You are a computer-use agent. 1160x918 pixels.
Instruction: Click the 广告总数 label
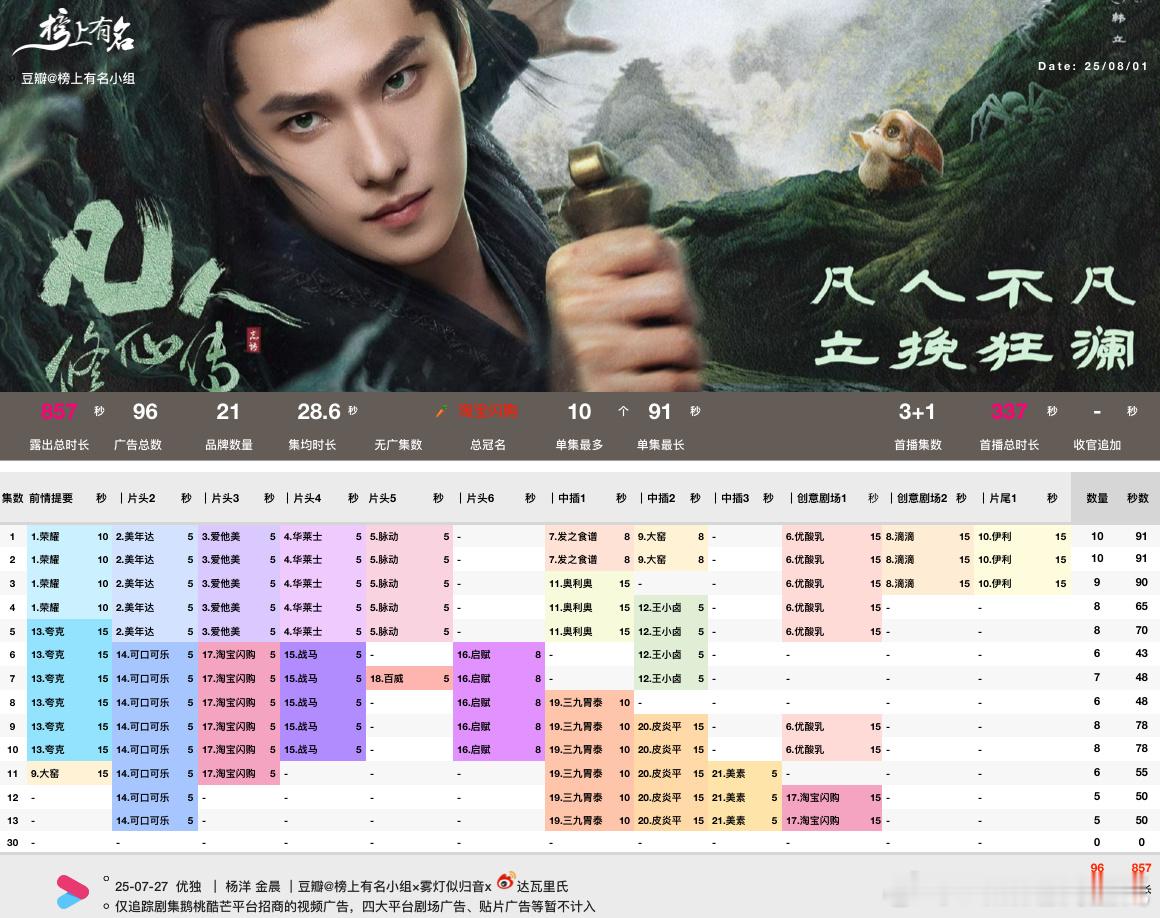[138, 445]
